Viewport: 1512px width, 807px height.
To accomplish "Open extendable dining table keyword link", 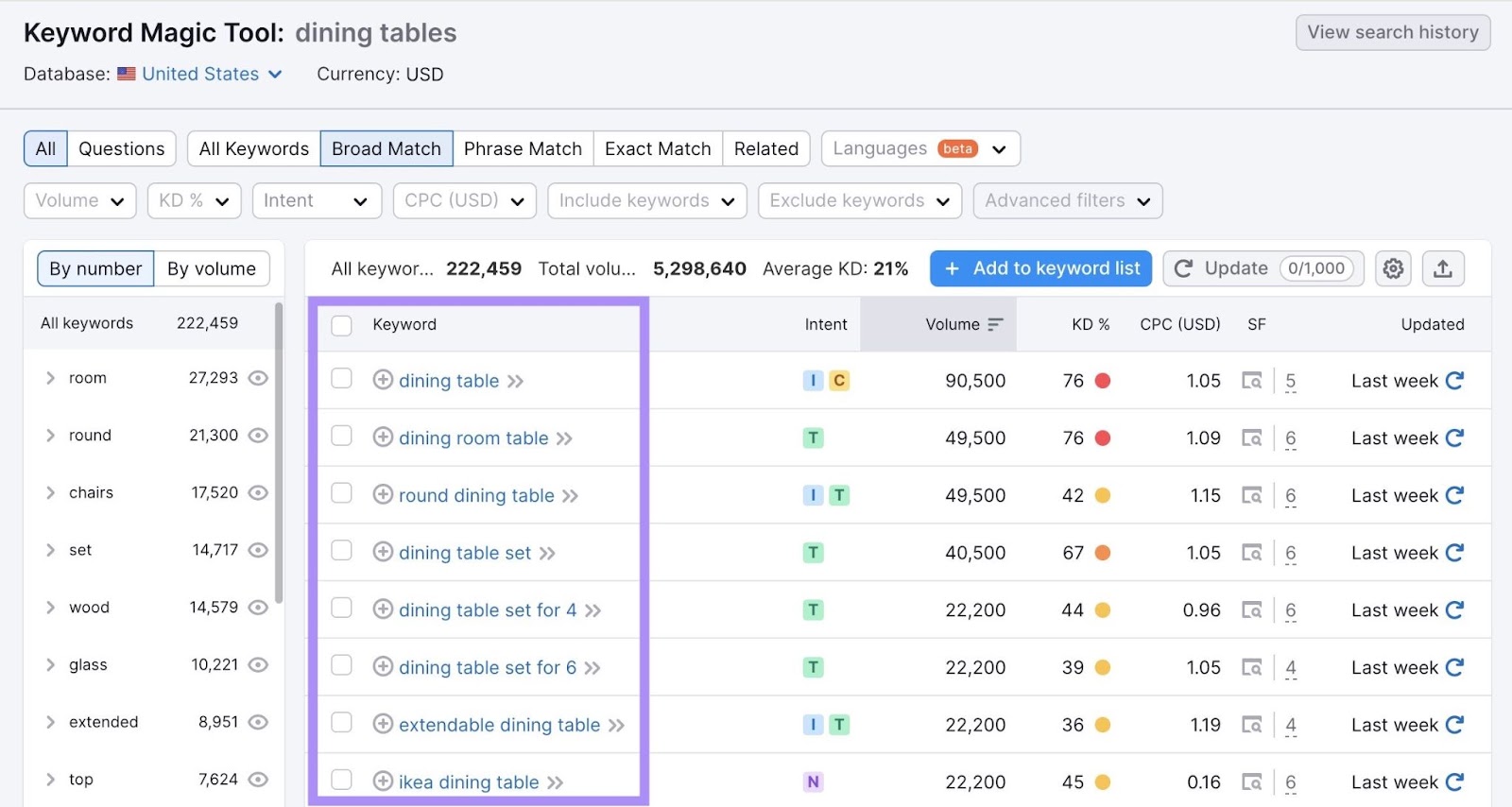I will pos(499,725).
